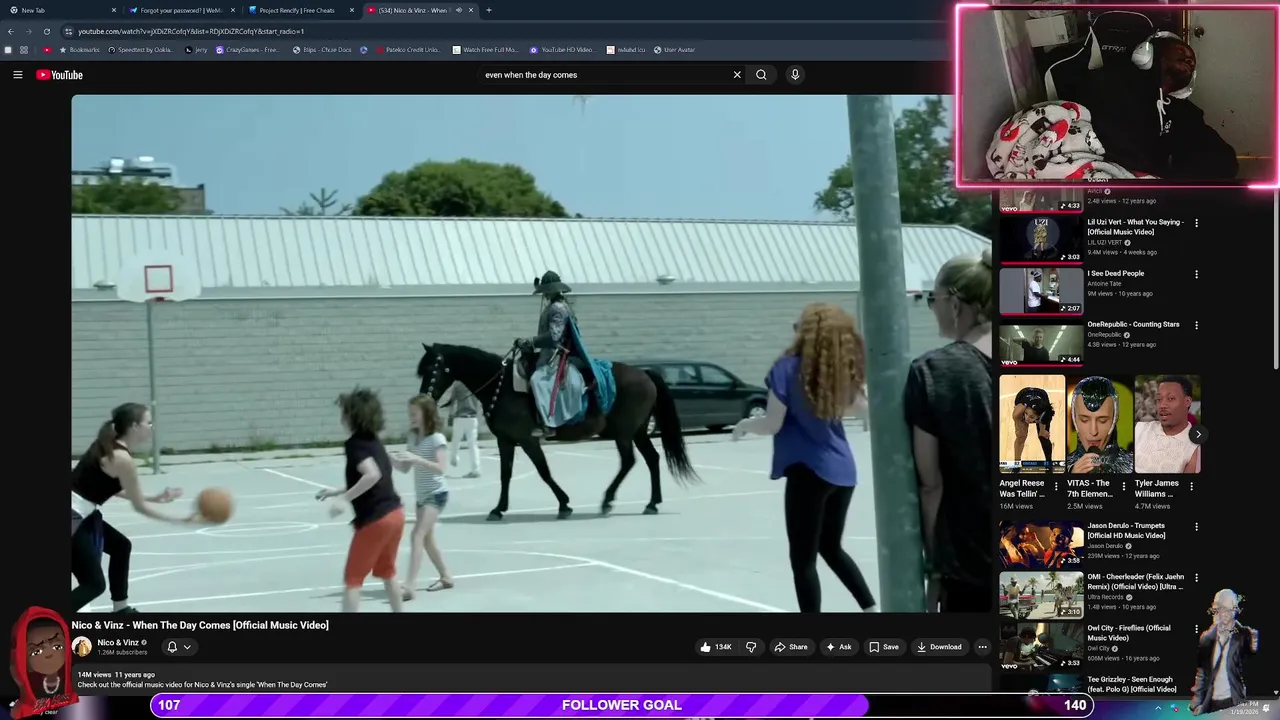Click the magnifying glass search button
1280x720 pixels.
point(761,75)
